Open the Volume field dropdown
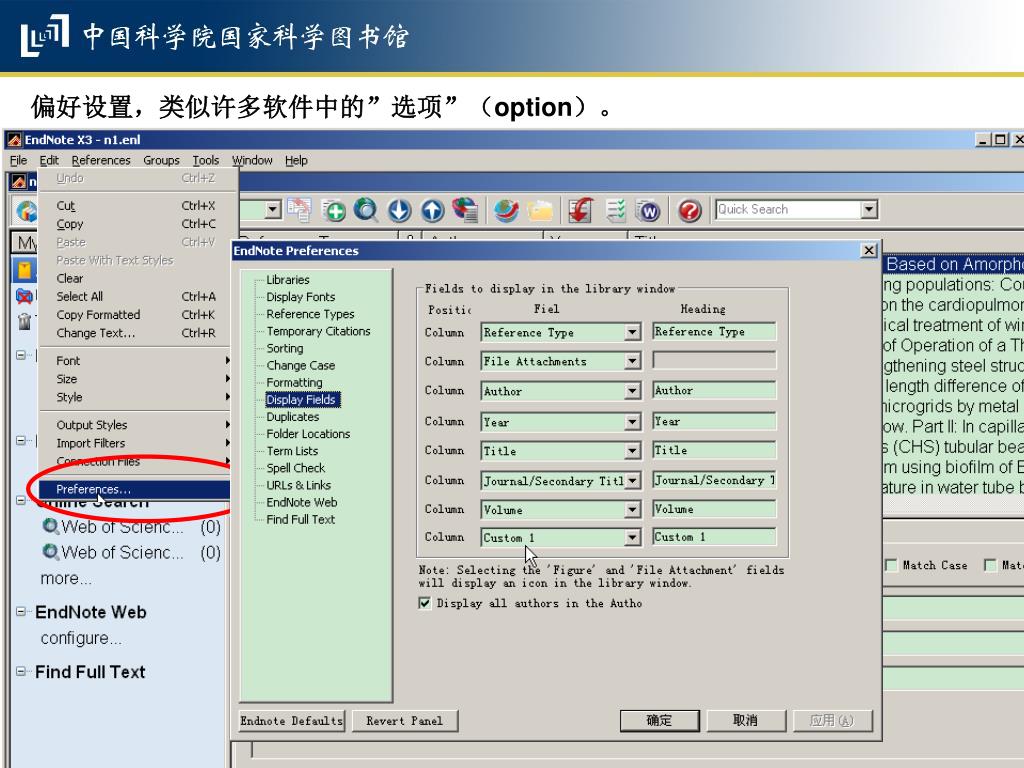The image size is (1024, 768). 632,509
